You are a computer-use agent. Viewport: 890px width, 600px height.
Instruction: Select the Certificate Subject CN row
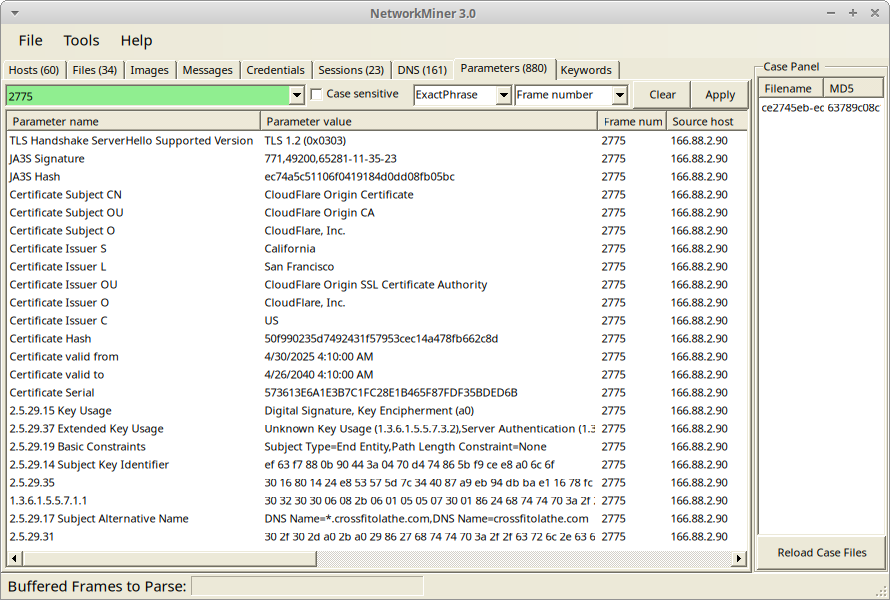coord(377,195)
